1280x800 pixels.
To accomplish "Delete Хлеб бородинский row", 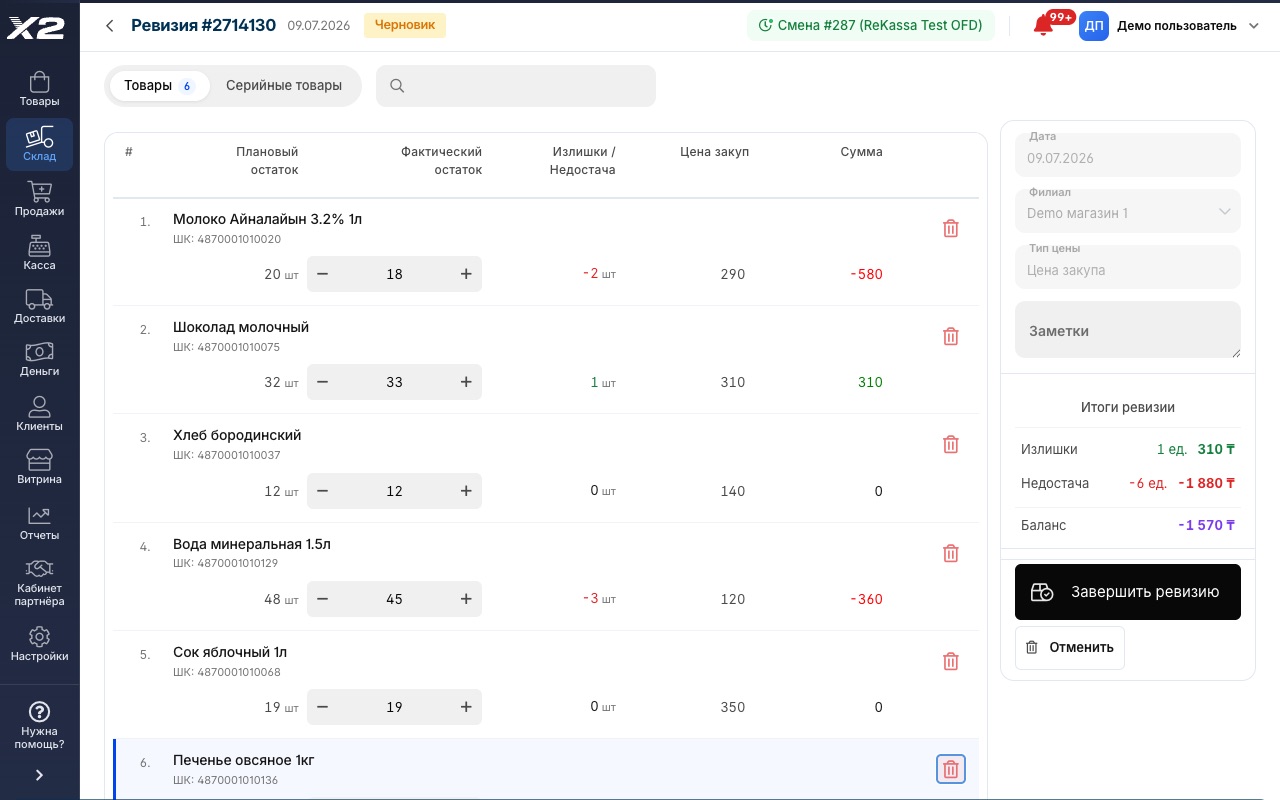I will point(951,444).
